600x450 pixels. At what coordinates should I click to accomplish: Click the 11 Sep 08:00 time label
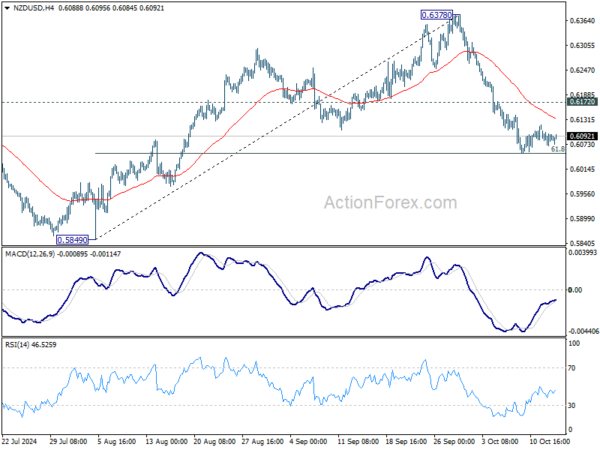(359, 442)
